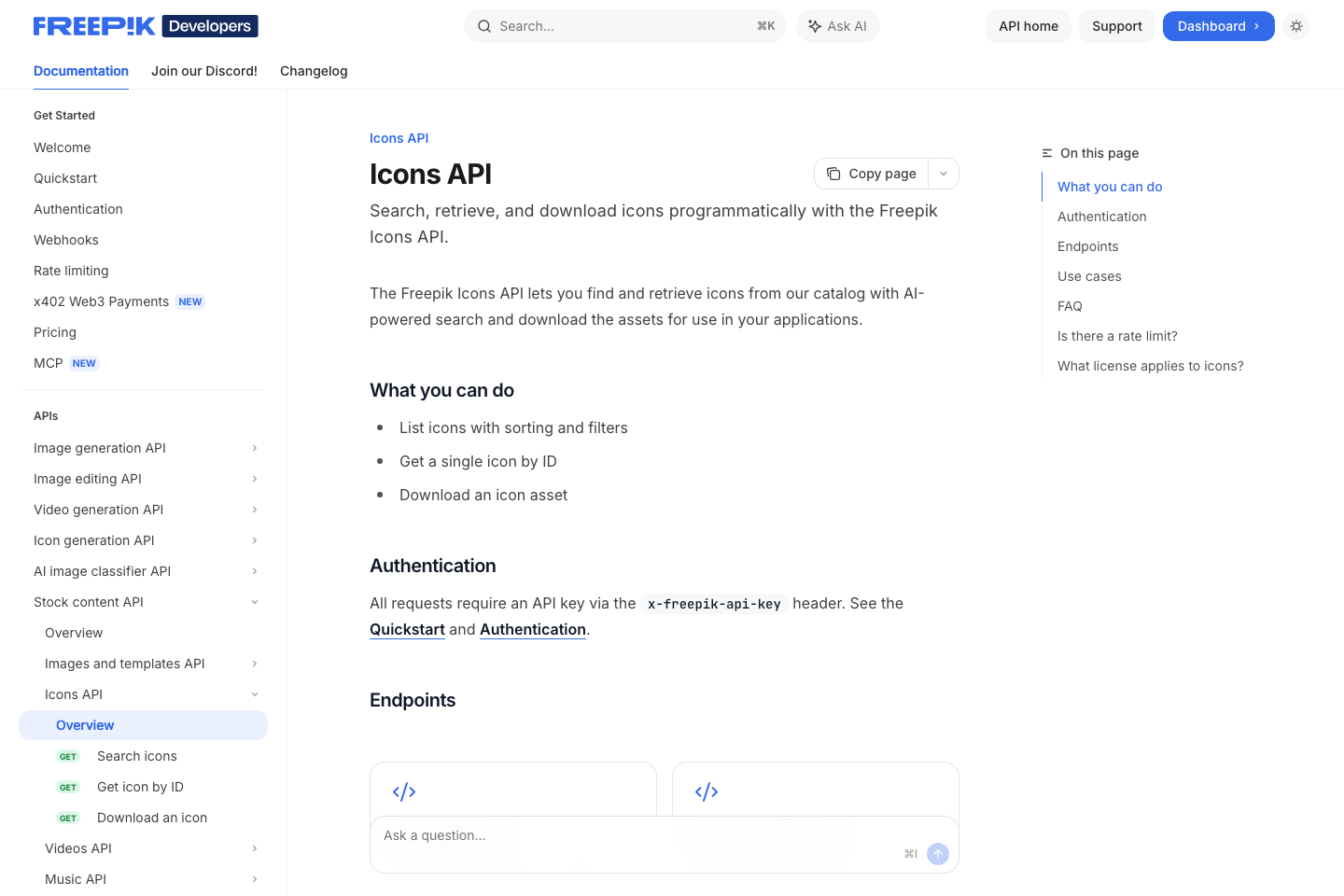Click the first code endpoint card icon
The height and width of the screenshot is (896, 1344).
click(403, 791)
